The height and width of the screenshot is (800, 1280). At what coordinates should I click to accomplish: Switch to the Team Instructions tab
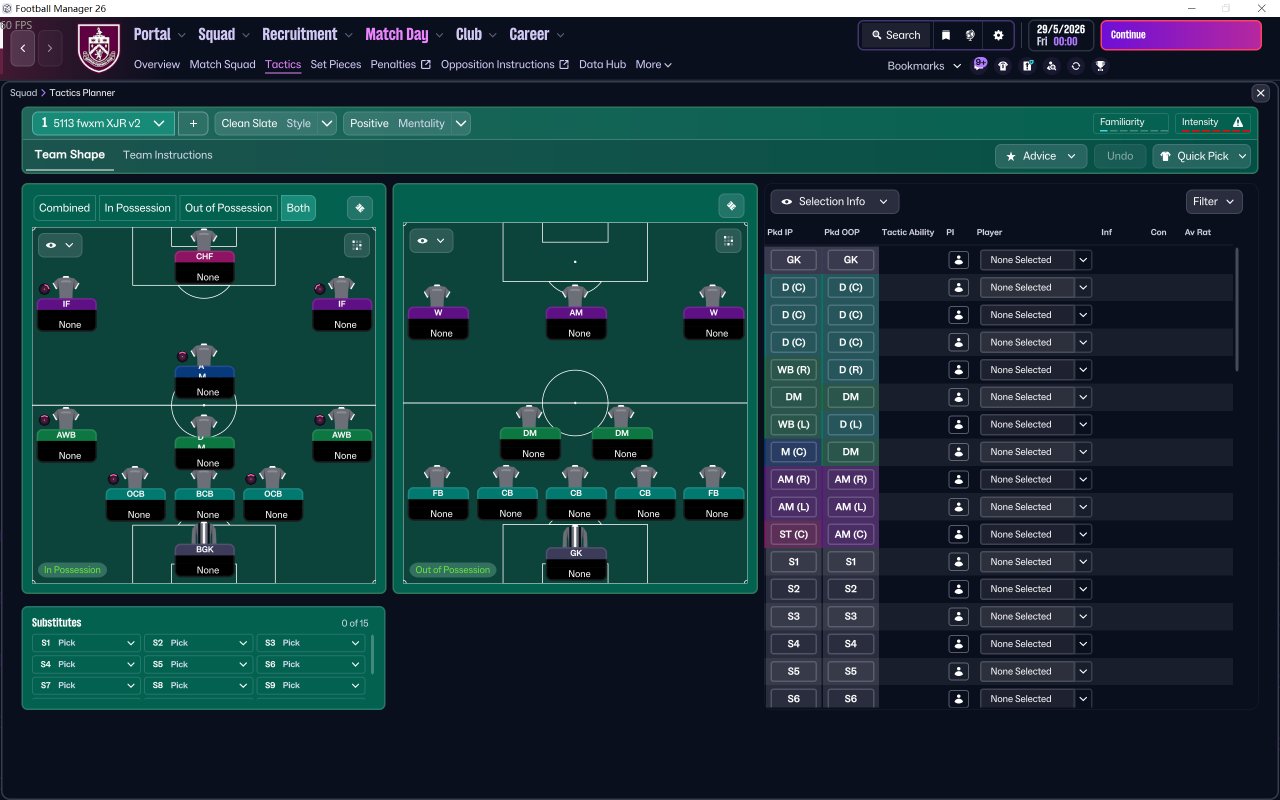tap(167, 155)
